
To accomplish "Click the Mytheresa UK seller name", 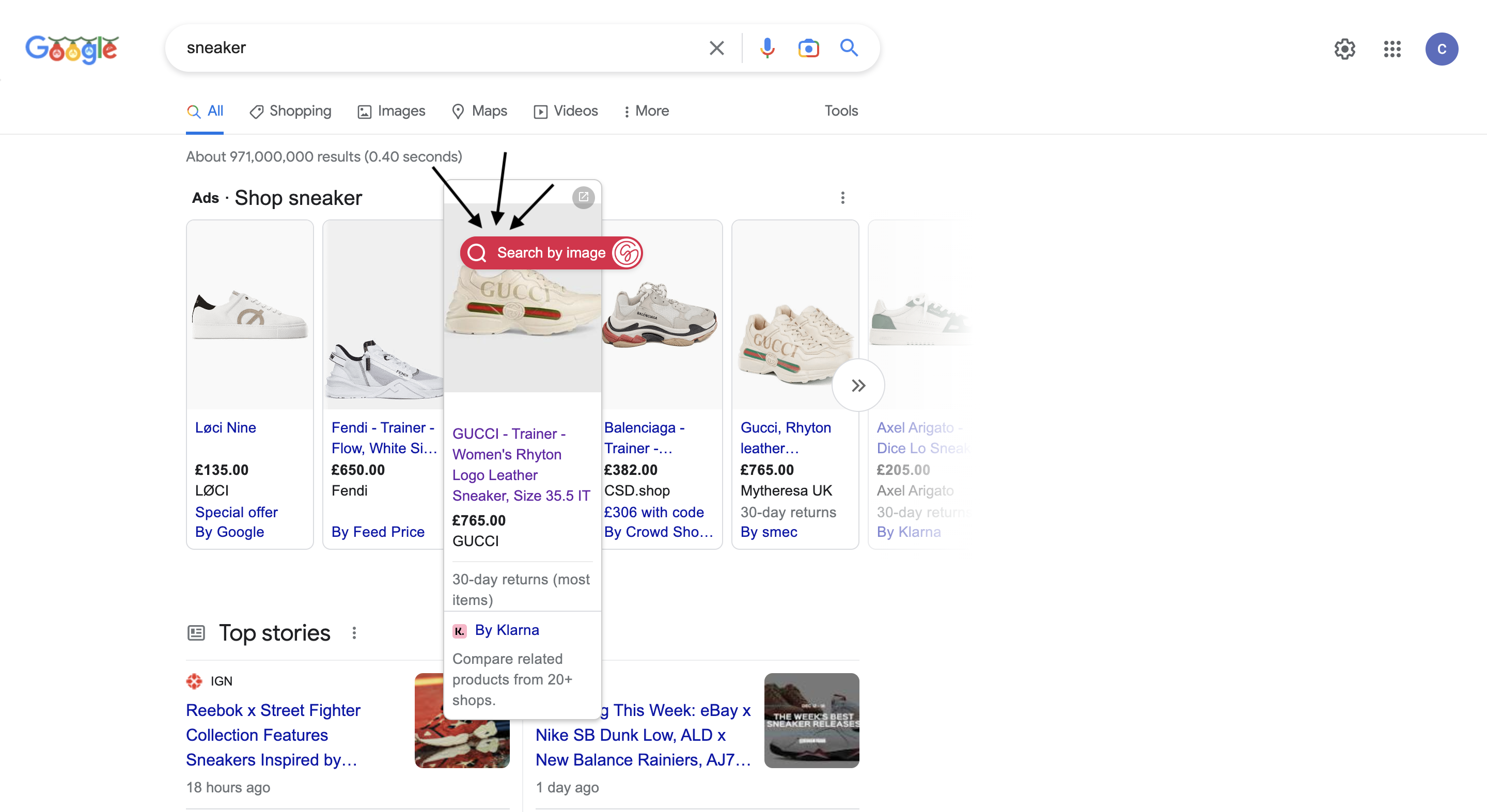I will tap(786, 490).
